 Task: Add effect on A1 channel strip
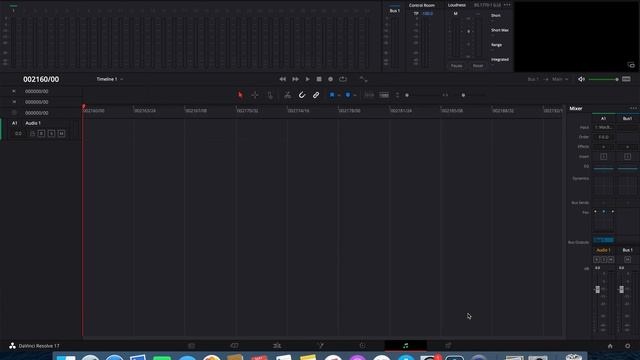tap(604, 147)
